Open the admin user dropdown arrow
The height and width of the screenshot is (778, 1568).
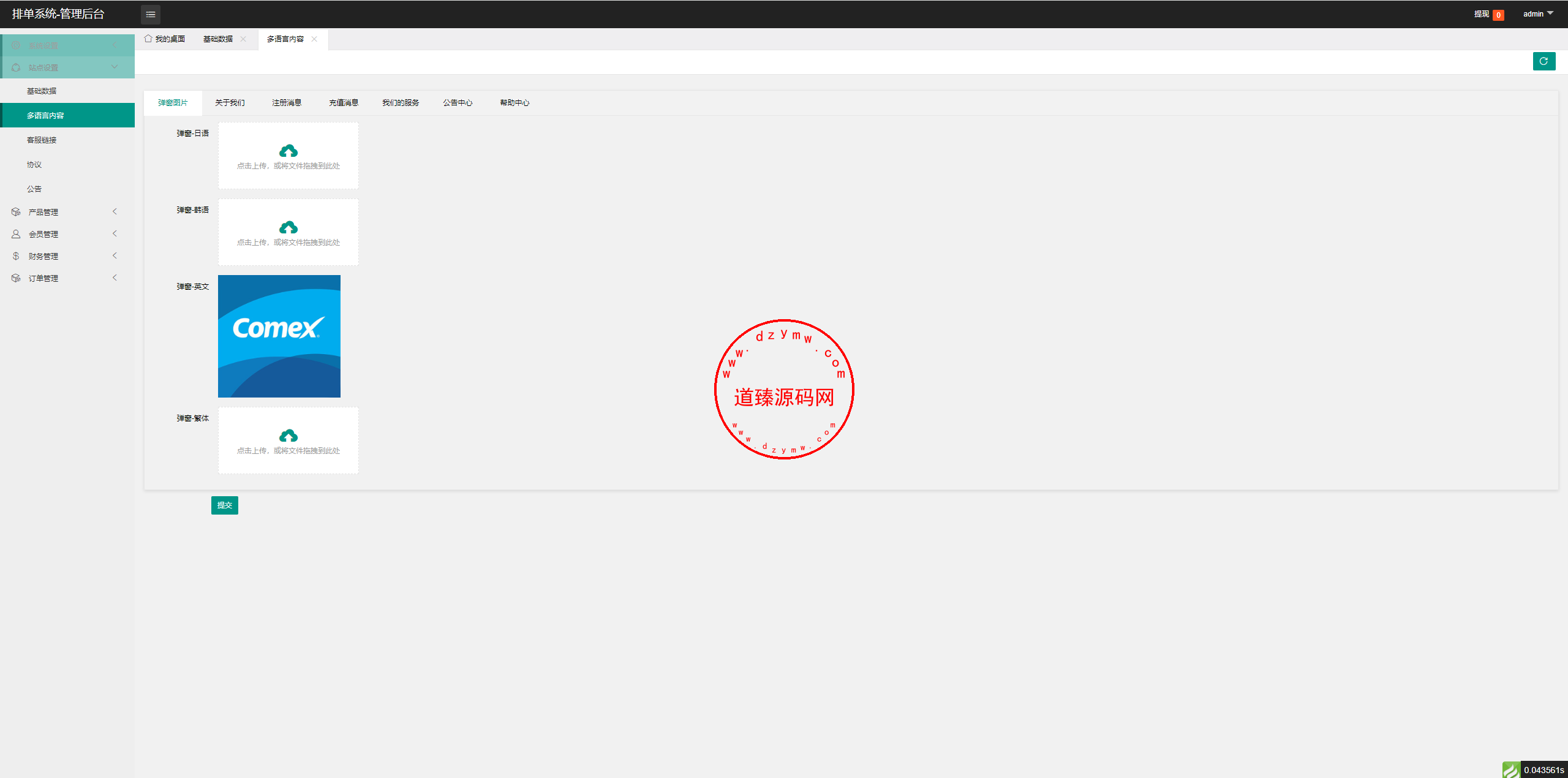pyautogui.click(x=1550, y=13)
